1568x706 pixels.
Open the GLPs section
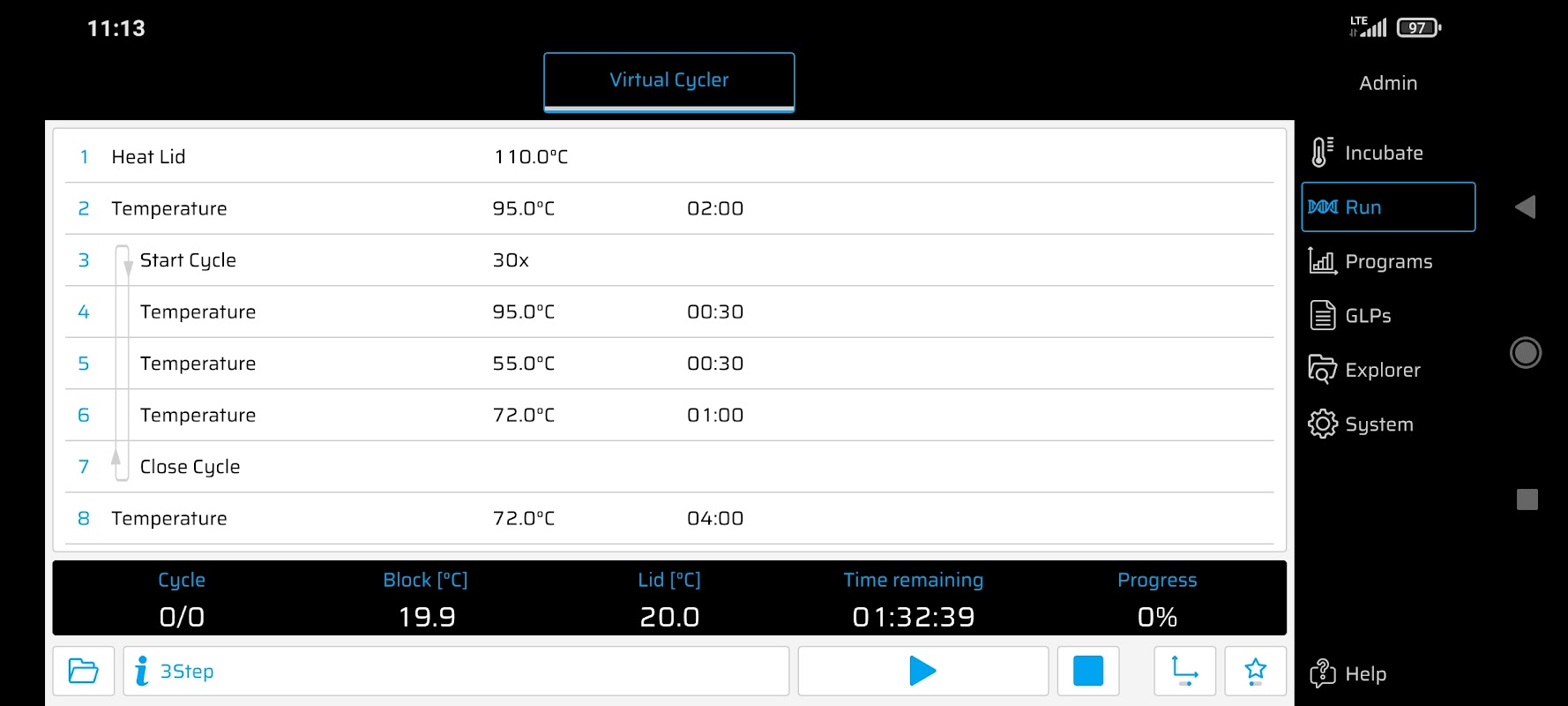pyautogui.click(x=1367, y=316)
